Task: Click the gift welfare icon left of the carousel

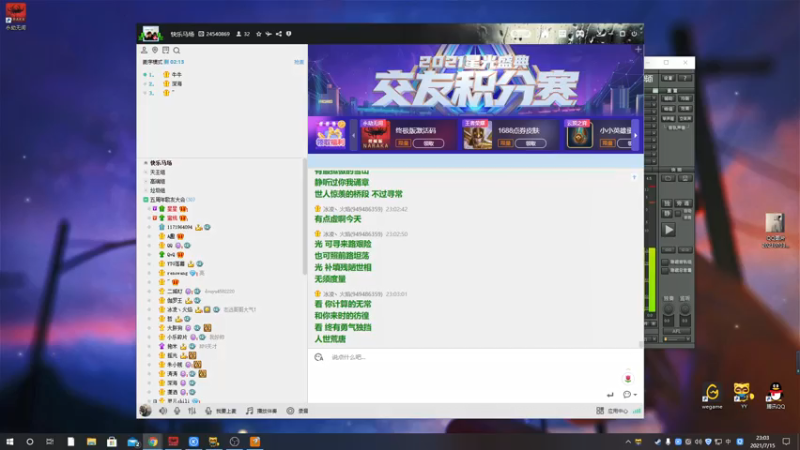Action: coord(330,134)
